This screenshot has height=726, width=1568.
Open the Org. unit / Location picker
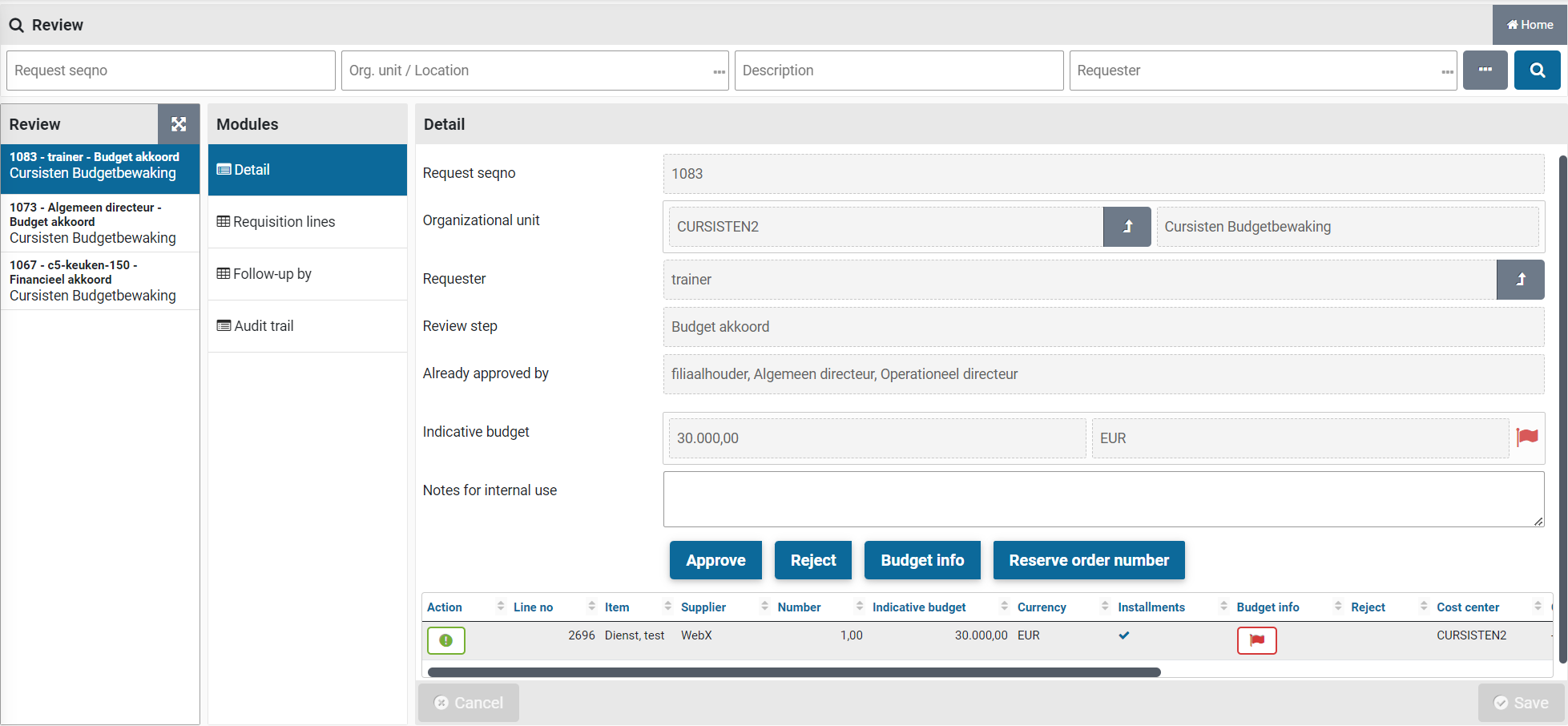(719, 71)
